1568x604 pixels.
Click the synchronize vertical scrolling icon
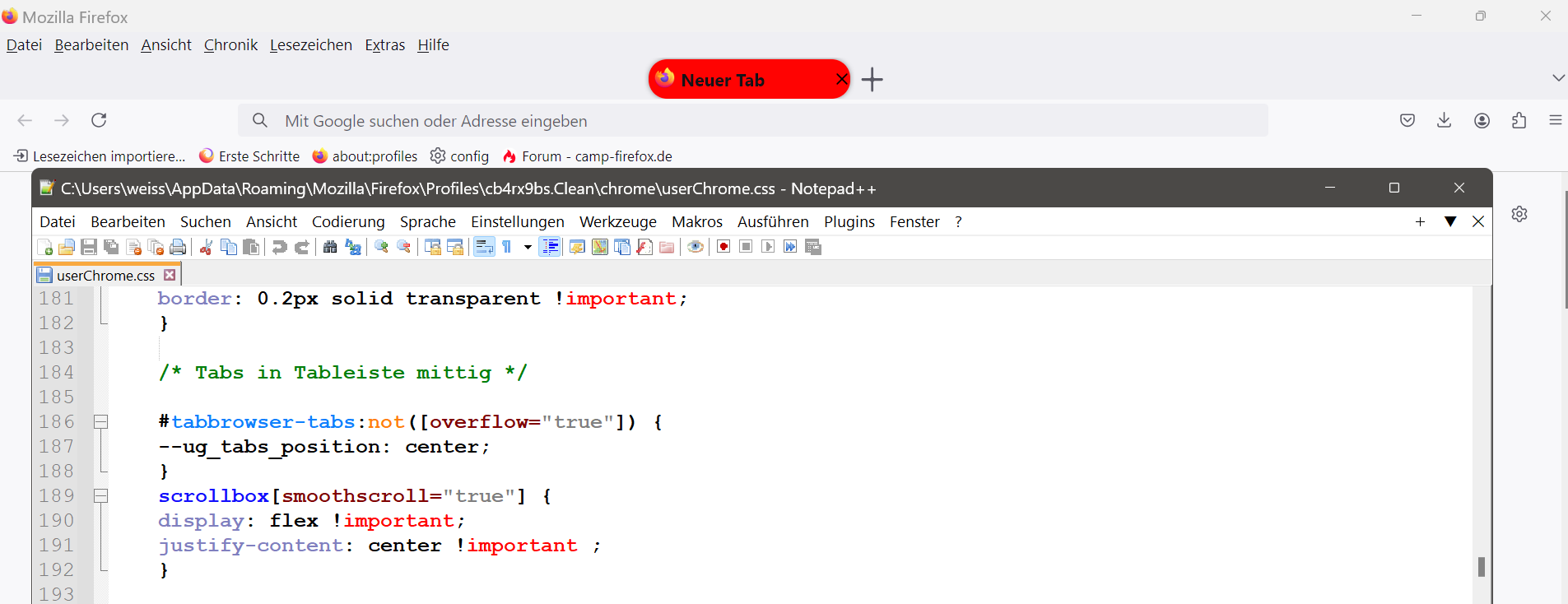(432, 247)
